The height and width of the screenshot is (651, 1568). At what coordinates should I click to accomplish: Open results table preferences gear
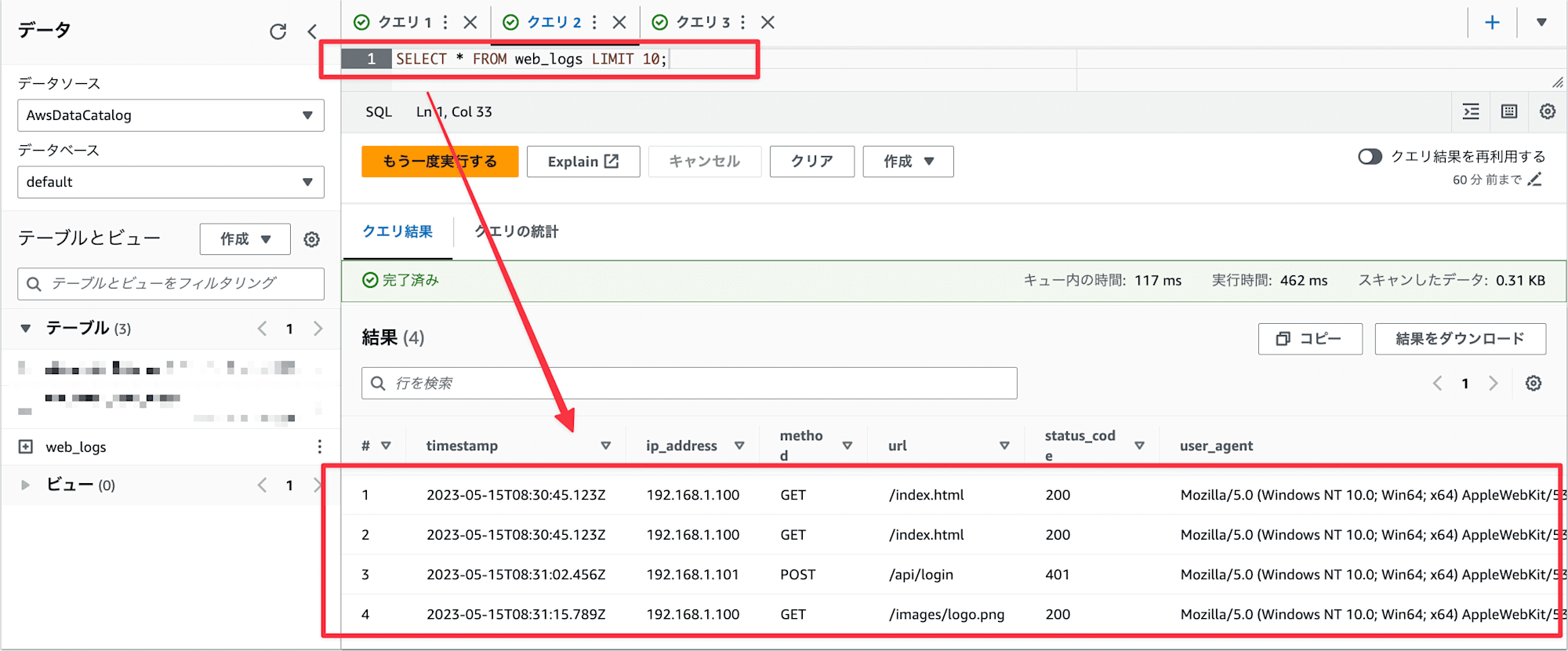(1534, 383)
